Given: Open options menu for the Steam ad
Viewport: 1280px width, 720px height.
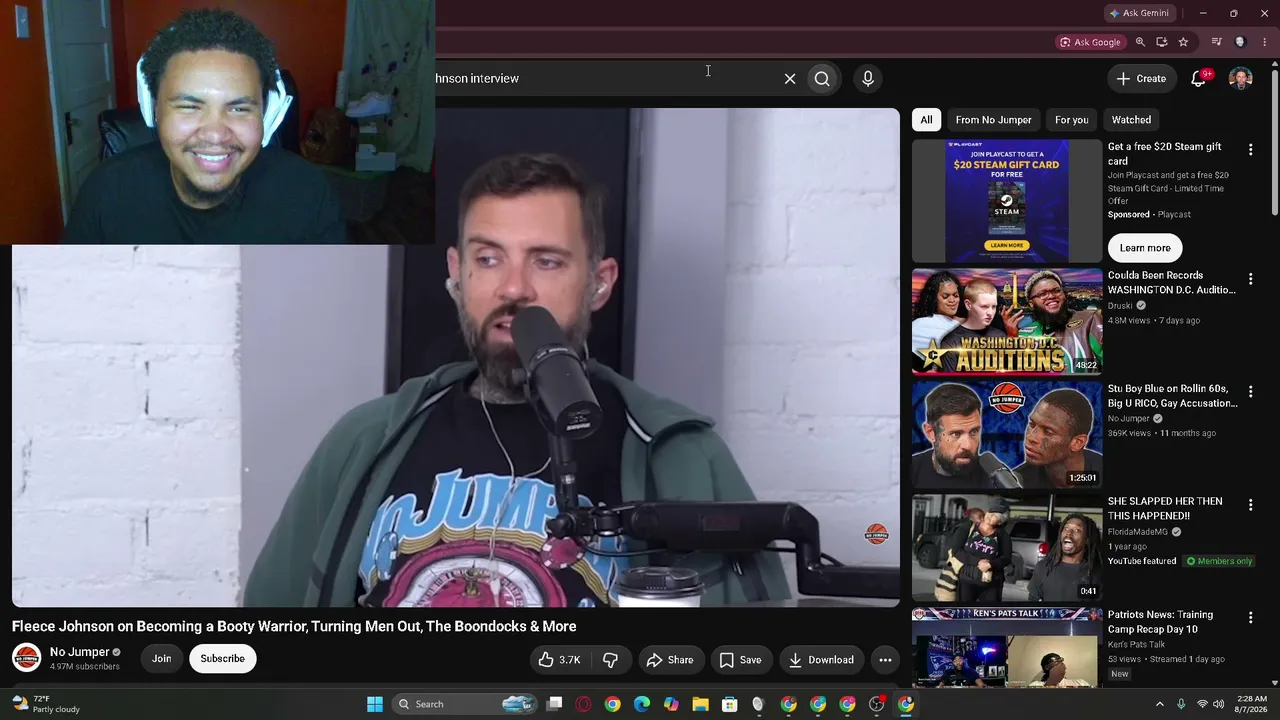Looking at the screenshot, I should 1250,149.
